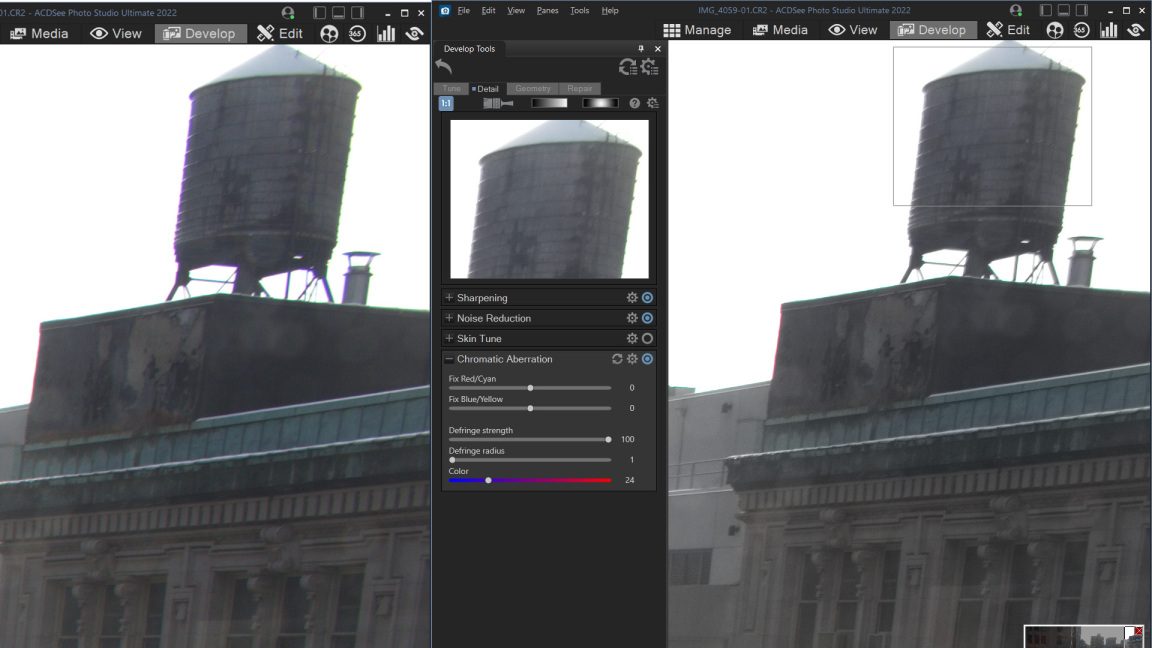Toggle Sharpening effect on or off
Screen dimensions: 1152x648
tap(648, 298)
